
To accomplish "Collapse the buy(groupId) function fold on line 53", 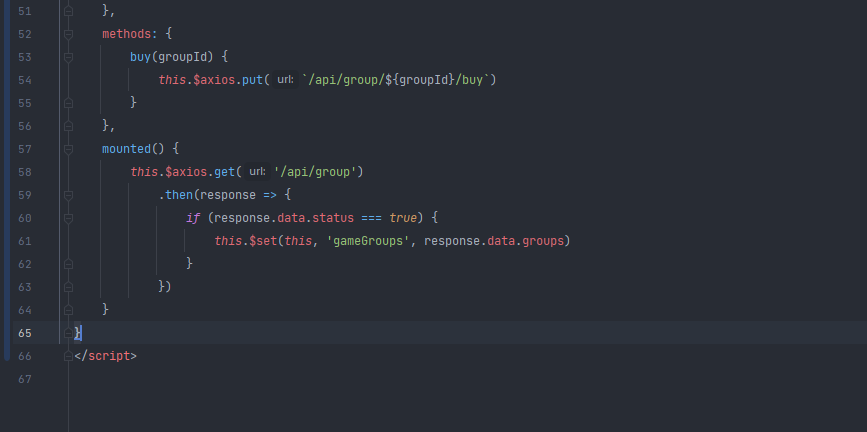I will [x=69, y=57].
